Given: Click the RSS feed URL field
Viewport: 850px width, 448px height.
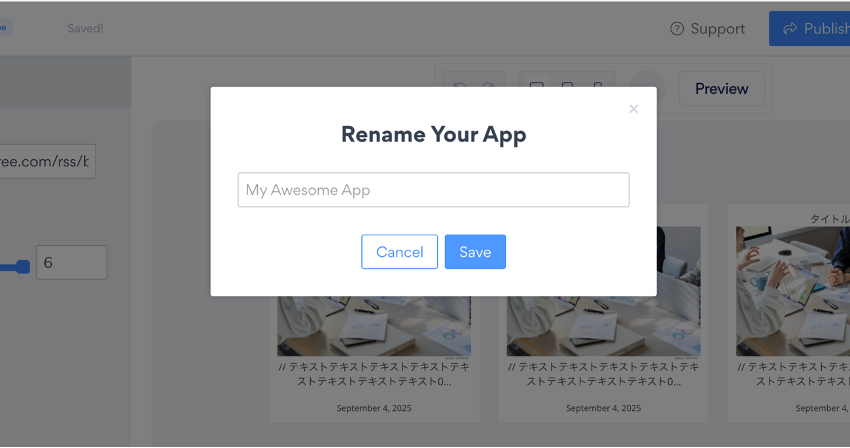Looking at the screenshot, I should [x=48, y=161].
